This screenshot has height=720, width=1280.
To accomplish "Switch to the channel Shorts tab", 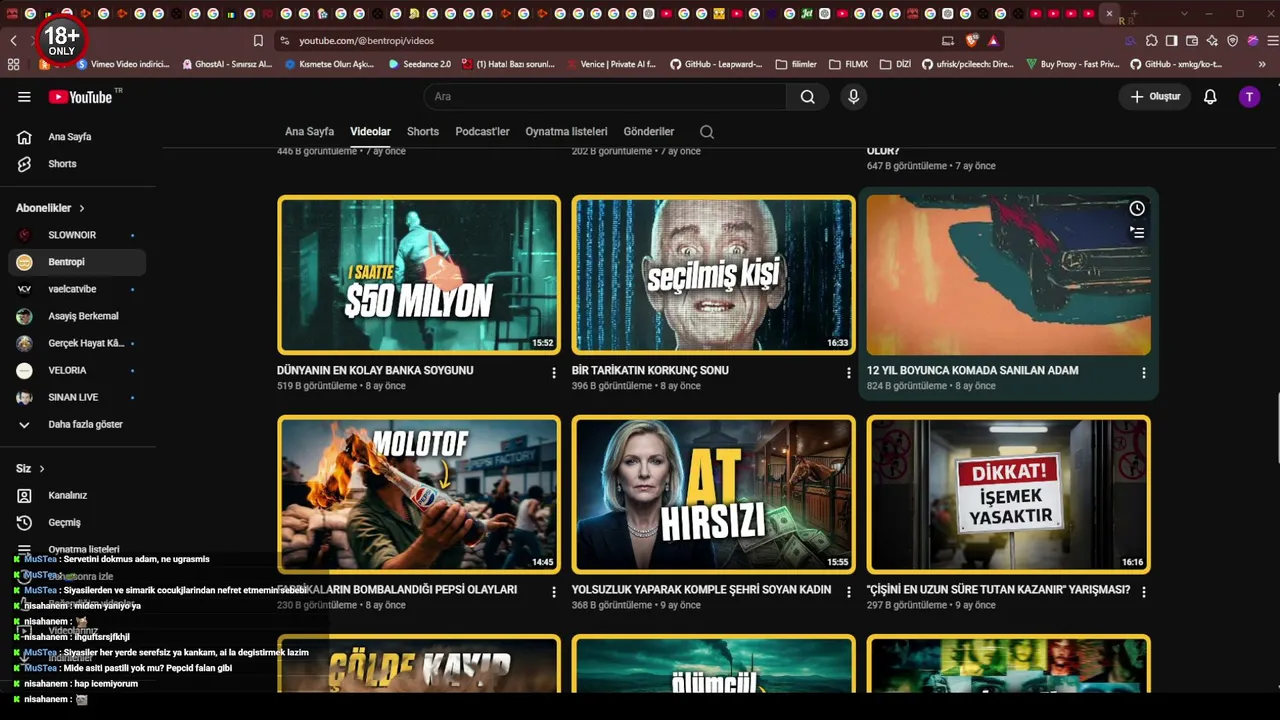I will [423, 132].
